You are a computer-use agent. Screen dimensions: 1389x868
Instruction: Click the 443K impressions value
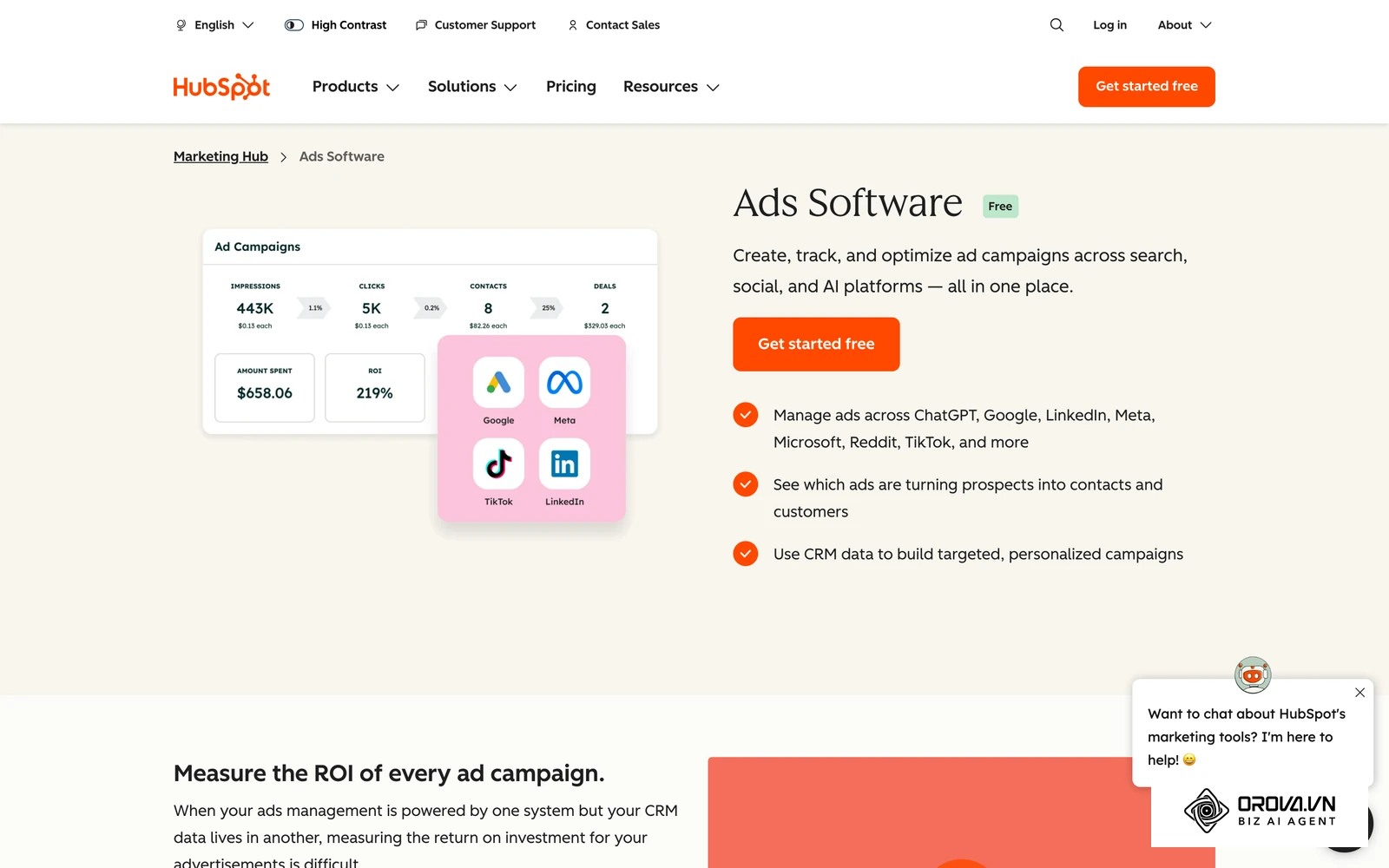(255, 308)
